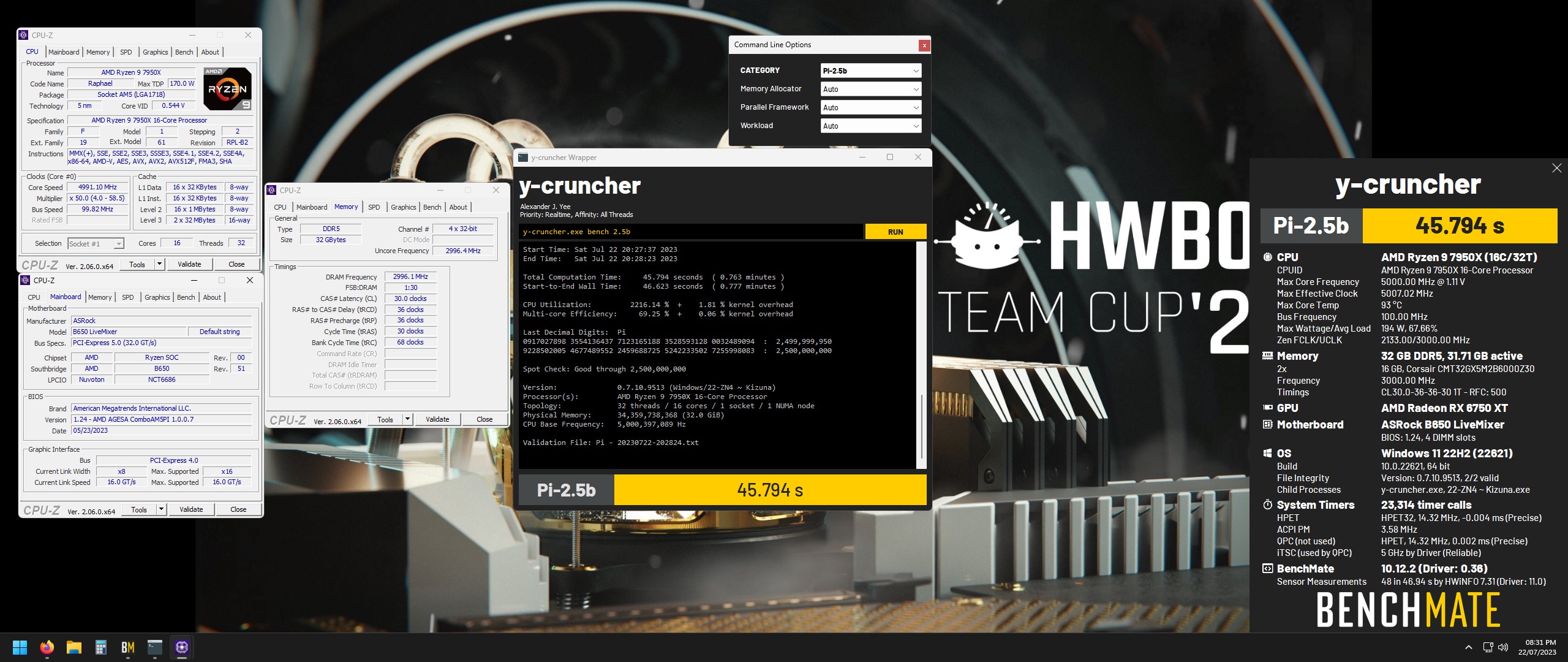The image size is (1568, 662).
Task: Minimize the y-cruncher Wrapper window
Action: coord(862,158)
